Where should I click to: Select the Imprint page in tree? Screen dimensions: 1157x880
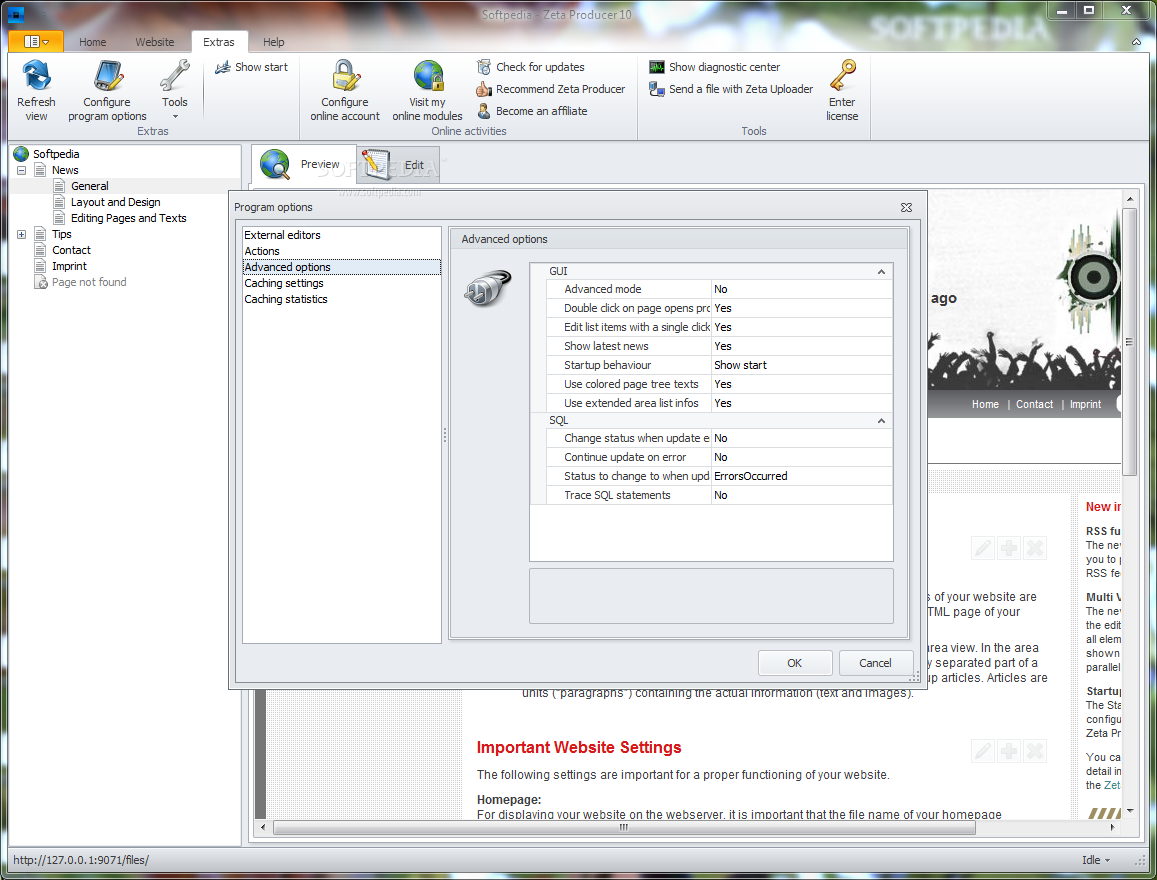[69, 266]
